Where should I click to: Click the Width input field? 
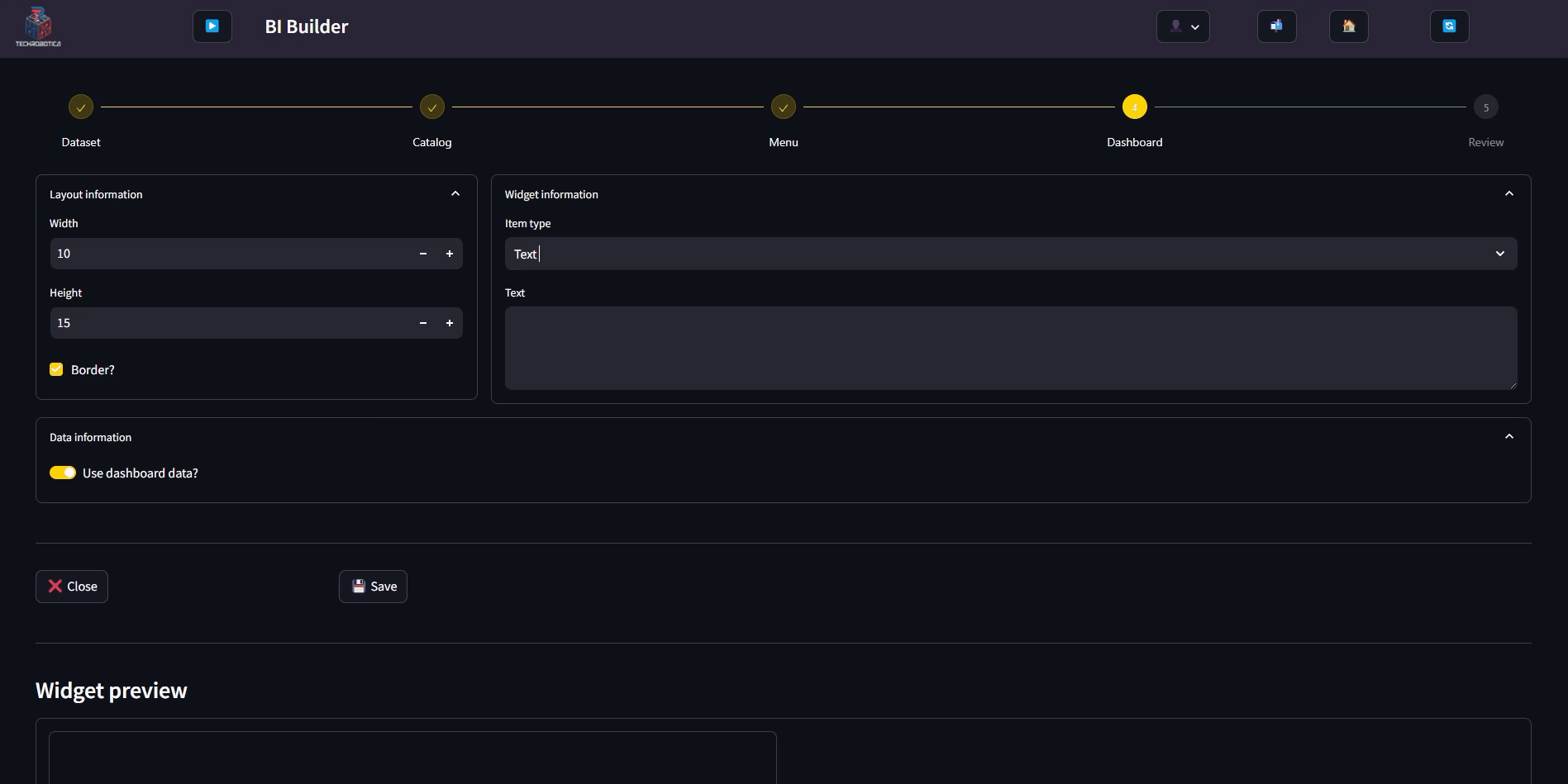(x=230, y=254)
